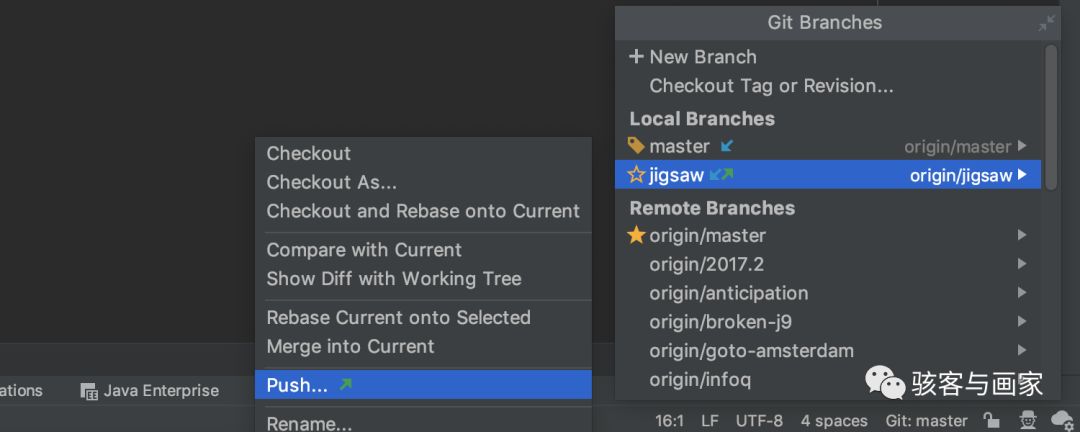Click the Java Enterprise tool window icon
This screenshot has width=1080, height=432.
(x=89, y=391)
